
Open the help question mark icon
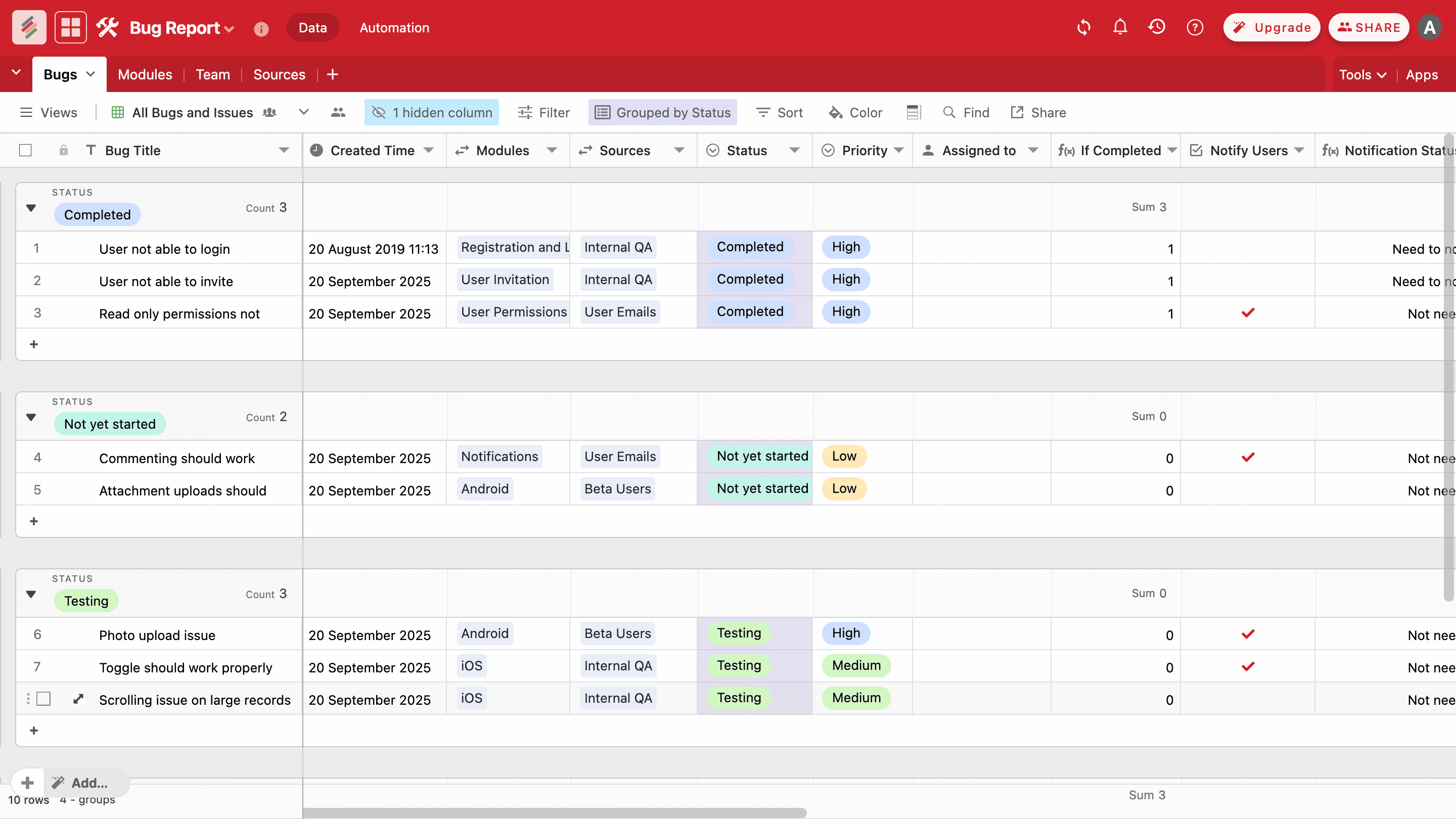click(x=1195, y=27)
